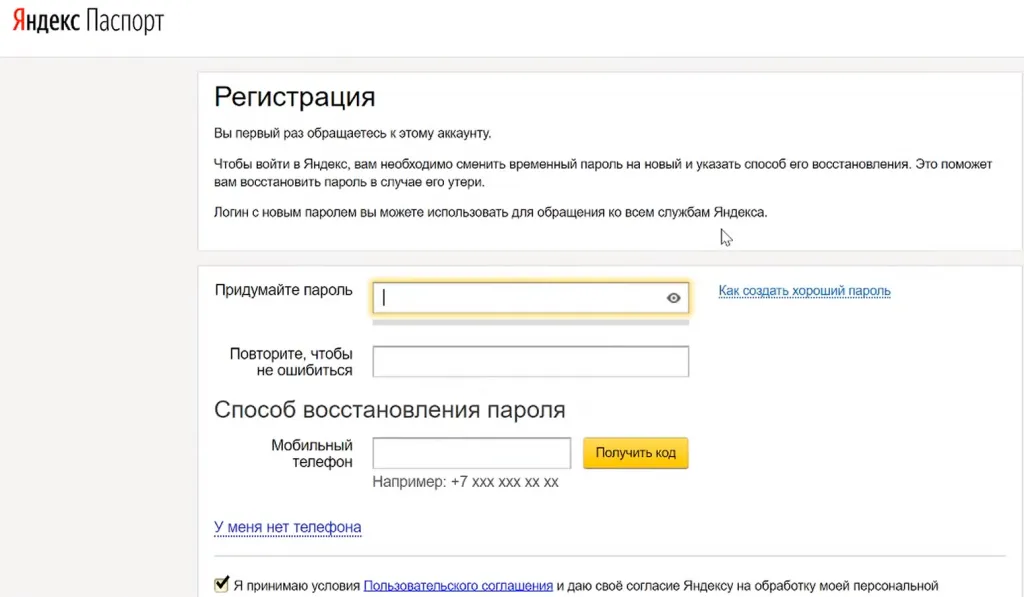Click the Вы первый раз обращаетесь sentence
This screenshot has width=1024, height=597.
[353, 133]
